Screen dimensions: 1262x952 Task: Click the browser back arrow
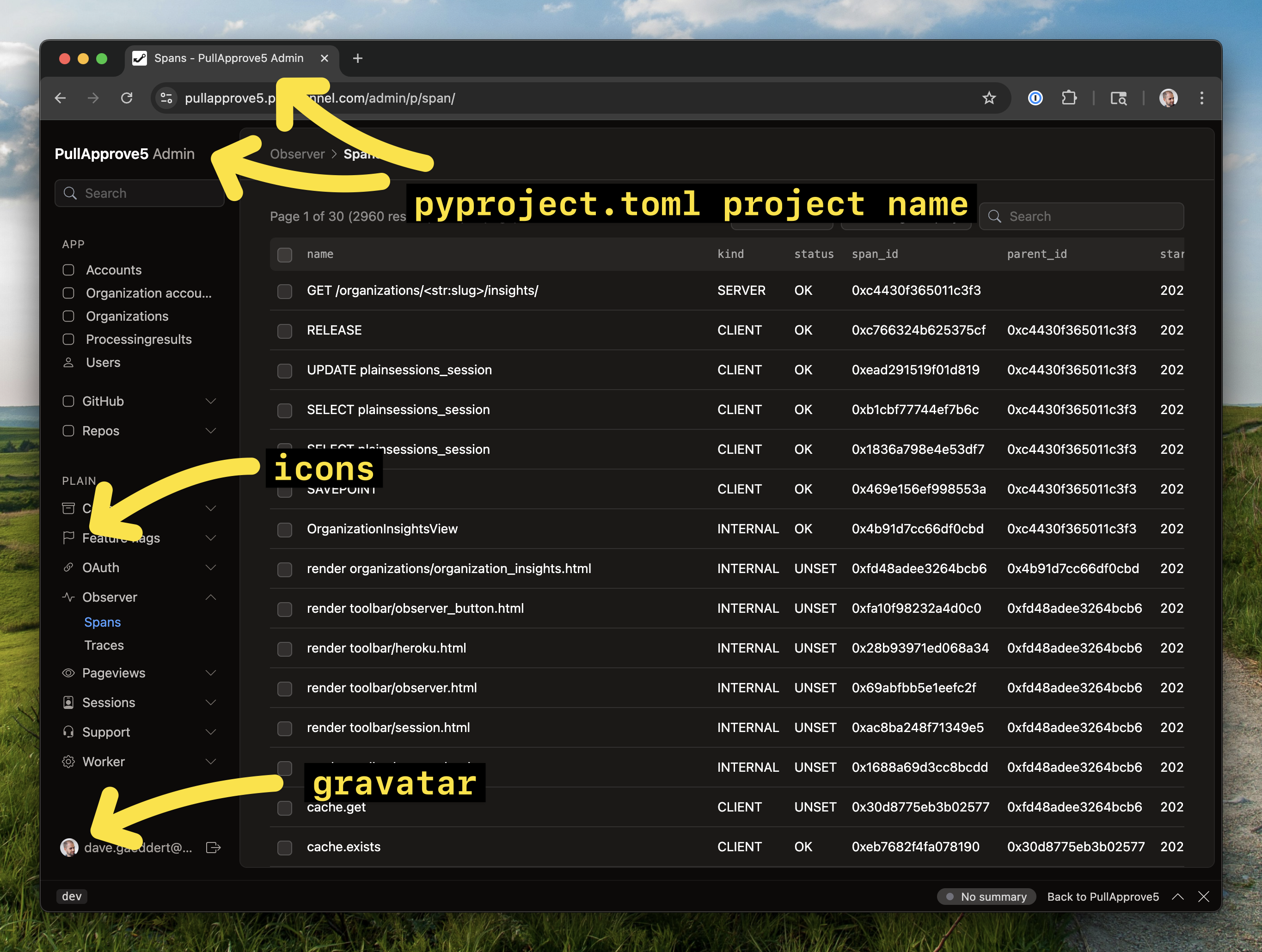pos(61,98)
